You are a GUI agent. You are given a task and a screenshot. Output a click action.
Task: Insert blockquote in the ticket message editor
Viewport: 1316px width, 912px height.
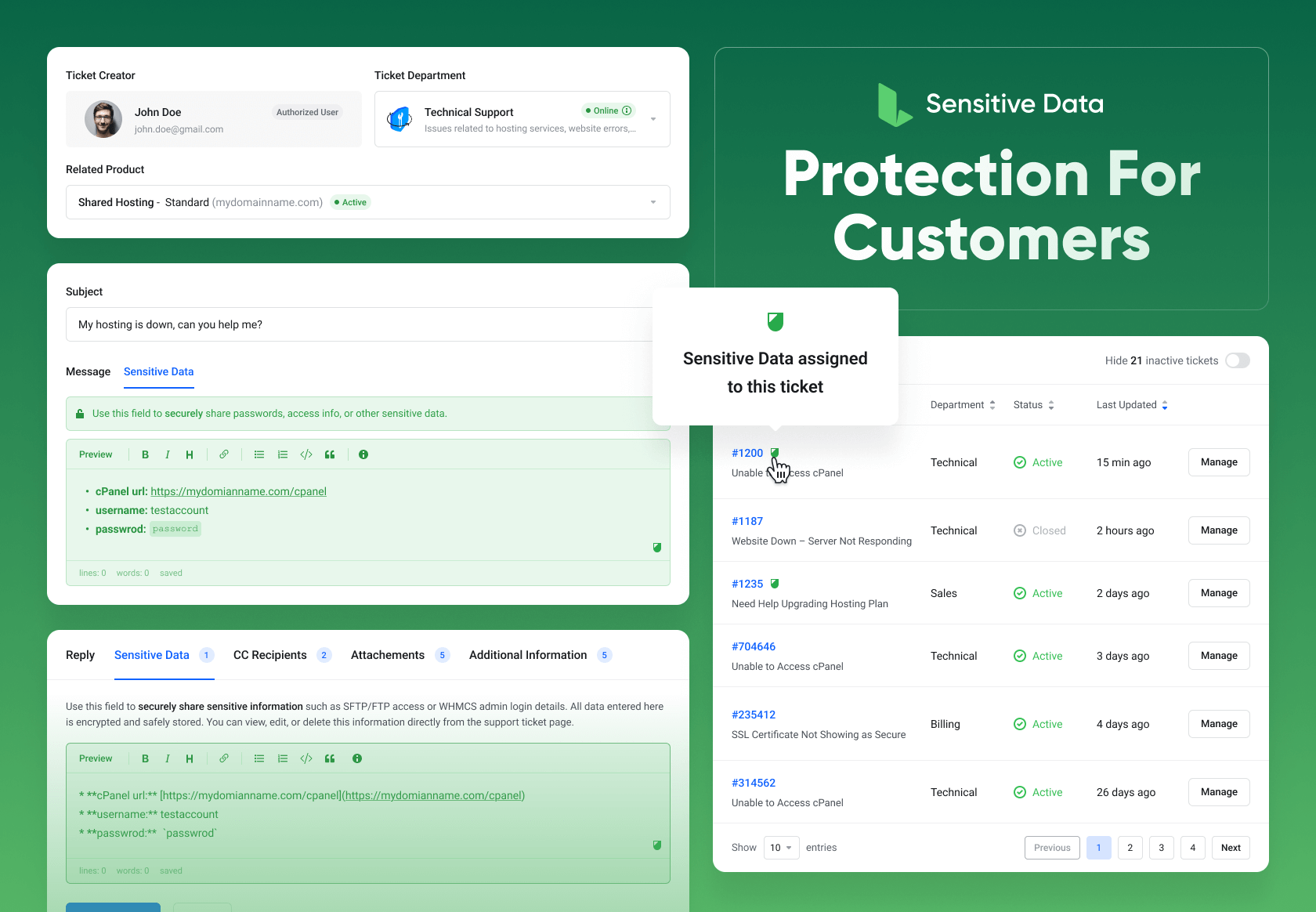[x=330, y=454]
